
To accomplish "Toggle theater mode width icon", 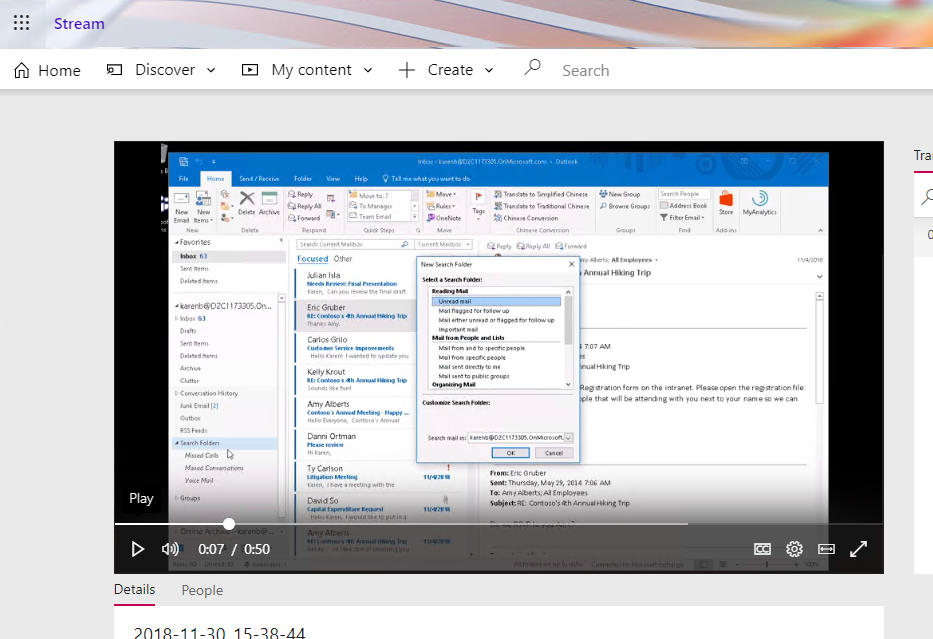I will coord(826,549).
